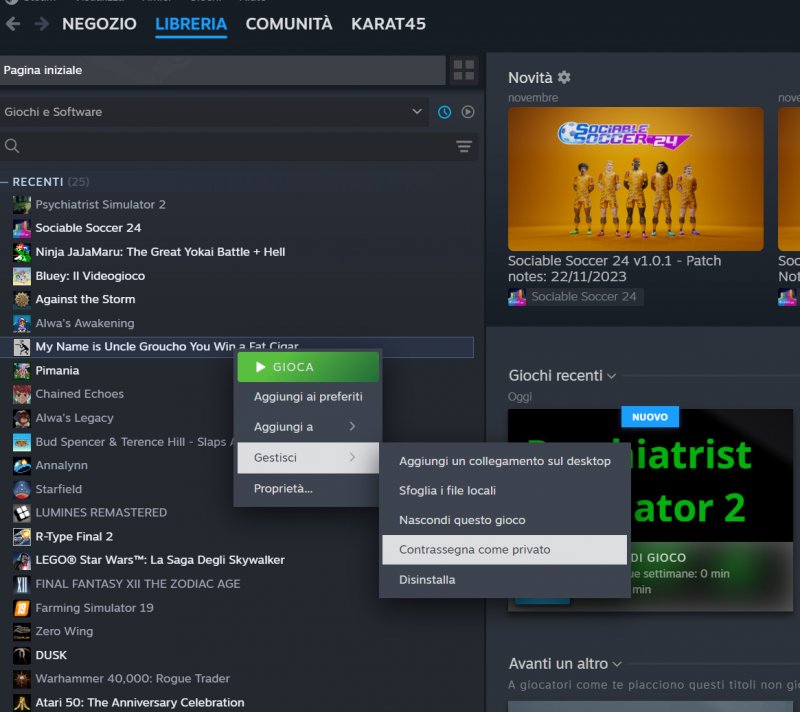
Task: Switch to the NEGOZIO tab
Action: pyautogui.click(x=98, y=24)
